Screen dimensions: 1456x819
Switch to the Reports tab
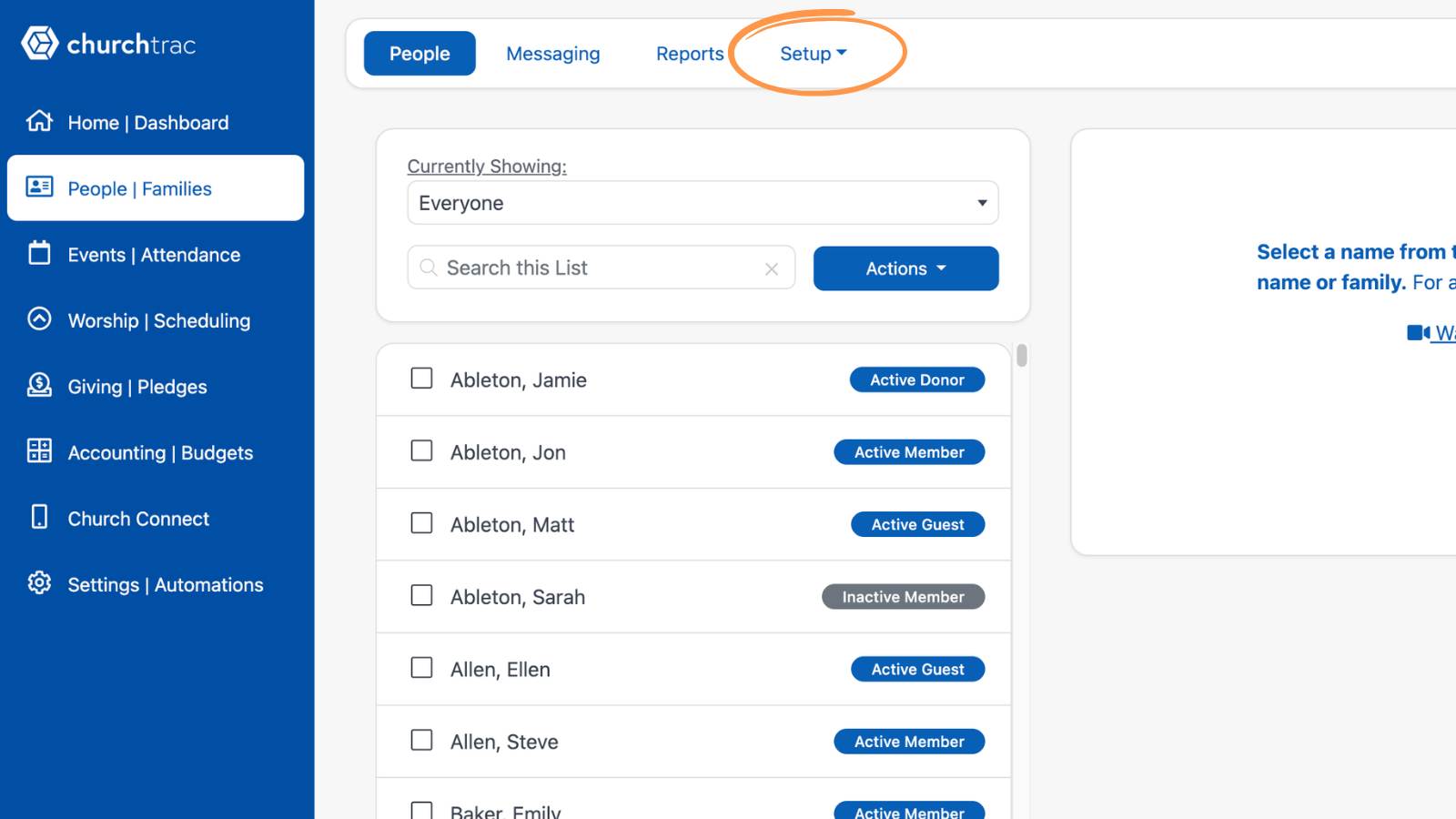[690, 54]
